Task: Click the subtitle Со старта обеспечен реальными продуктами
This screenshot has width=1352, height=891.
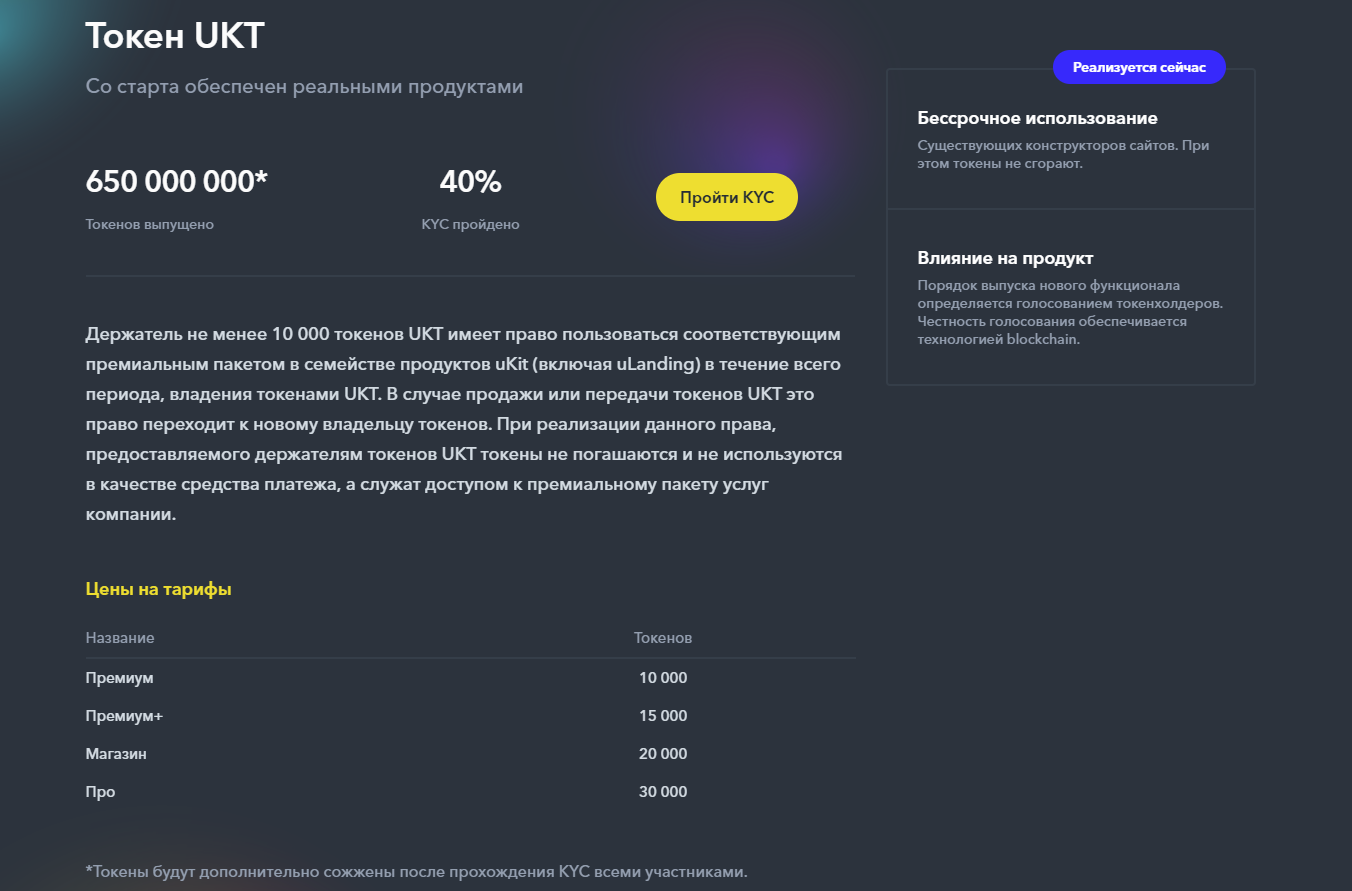Action: [x=304, y=87]
